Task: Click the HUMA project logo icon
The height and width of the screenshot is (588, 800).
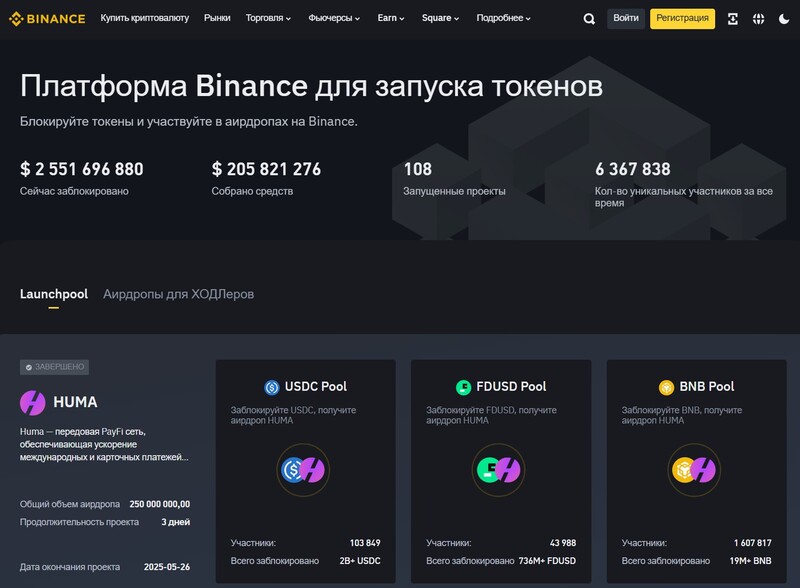Action: (33, 403)
